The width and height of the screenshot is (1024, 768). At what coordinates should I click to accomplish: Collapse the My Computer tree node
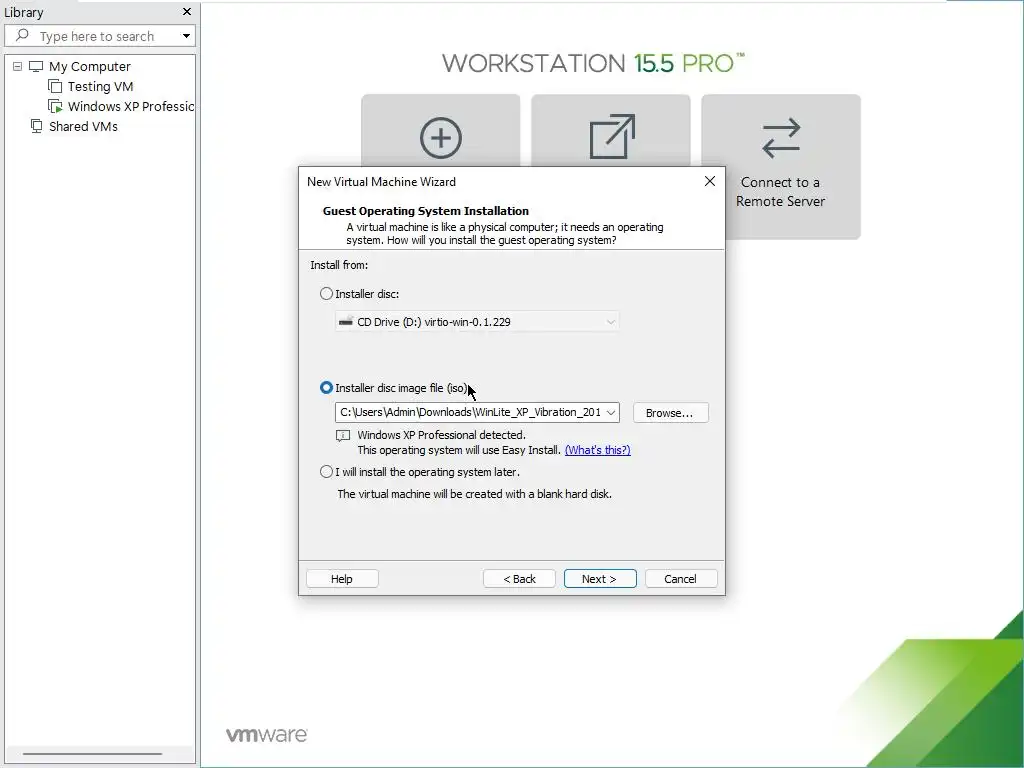pyautogui.click(x=18, y=67)
